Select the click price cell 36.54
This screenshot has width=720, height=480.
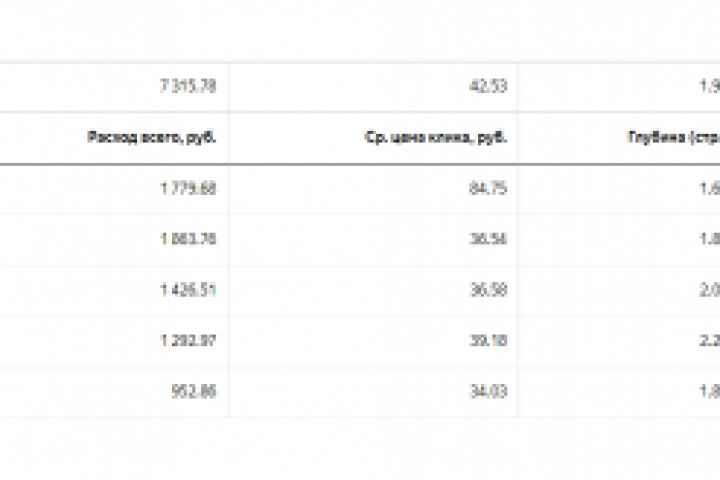click(x=490, y=240)
